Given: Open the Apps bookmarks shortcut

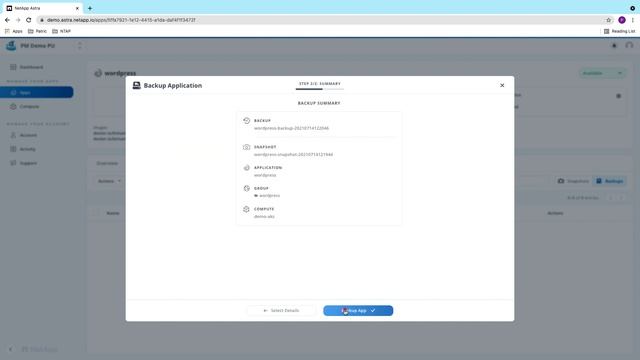Looking at the screenshot, I should click(x=13, y=31).
